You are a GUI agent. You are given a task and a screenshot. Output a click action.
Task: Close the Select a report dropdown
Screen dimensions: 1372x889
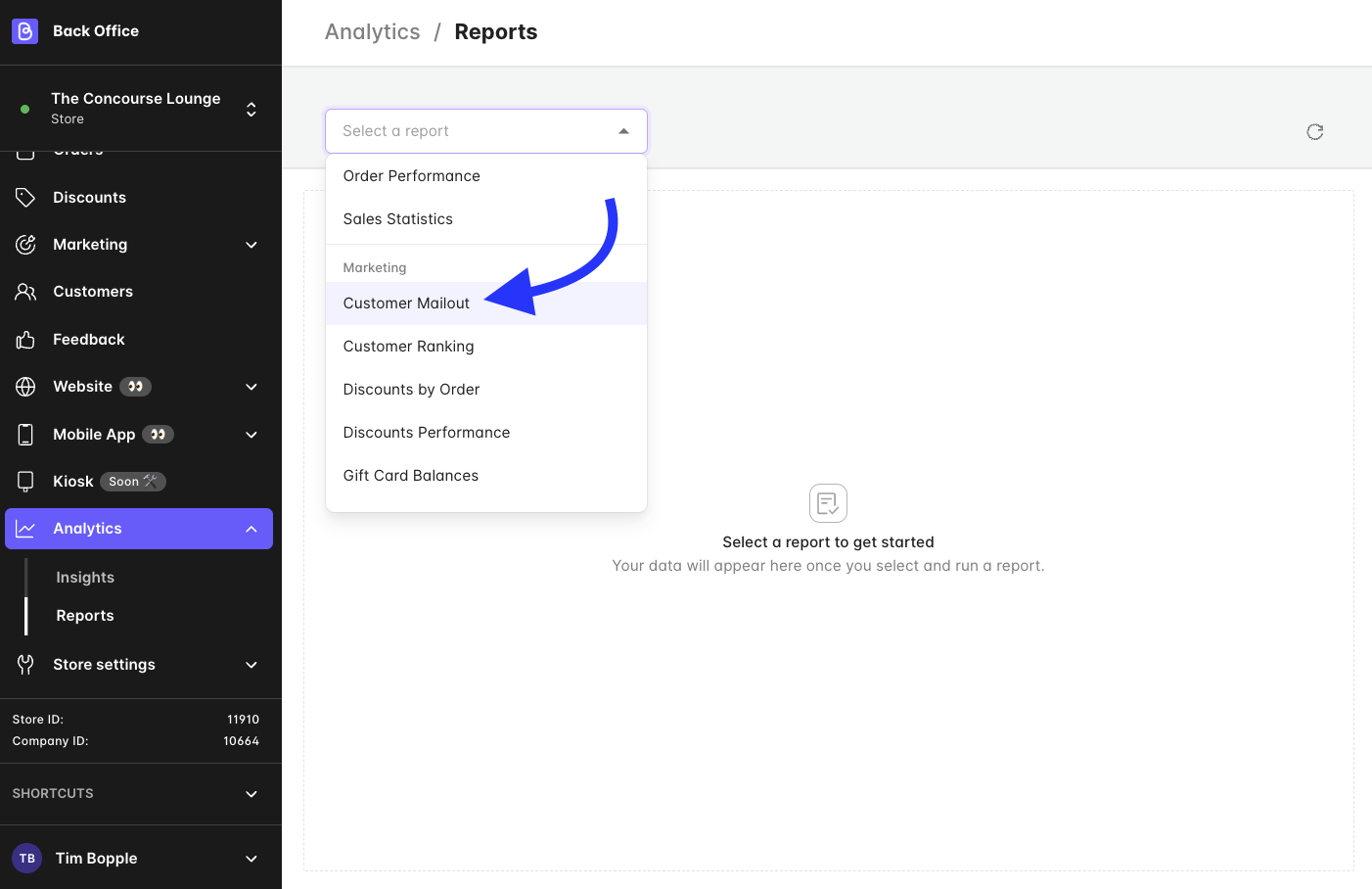pos(623,131)
